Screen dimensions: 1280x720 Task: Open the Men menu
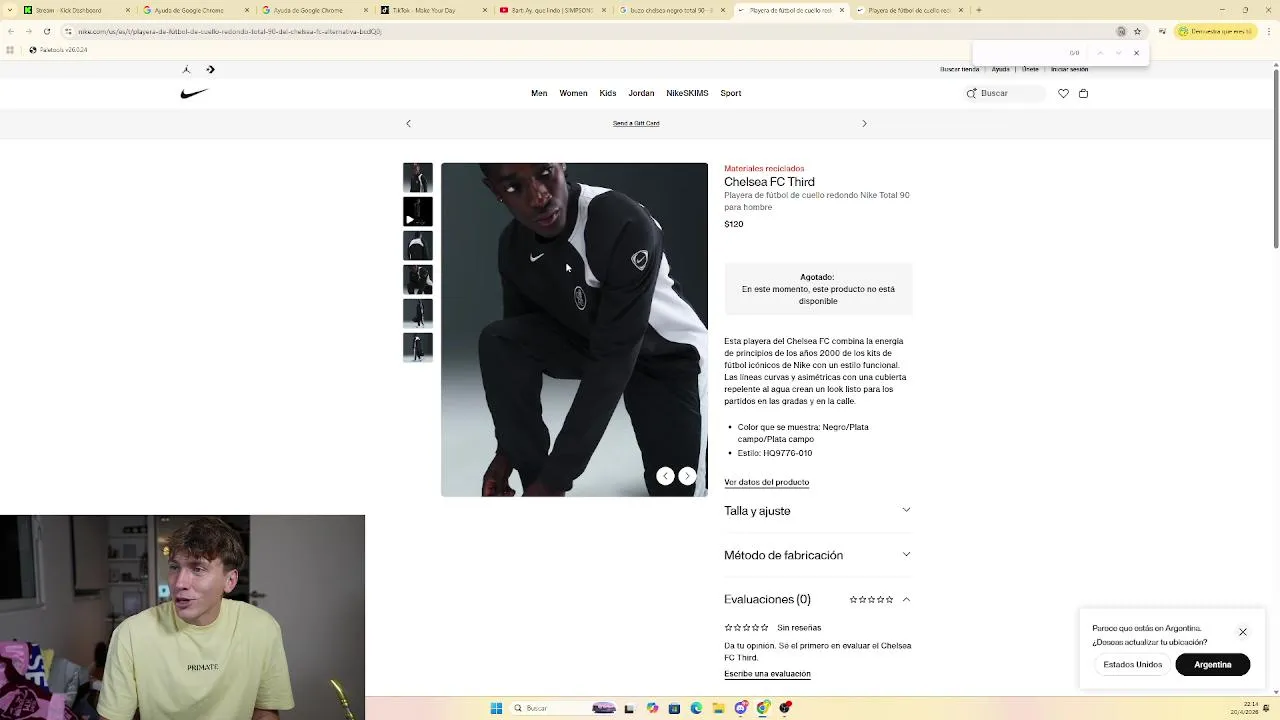[x=539, y=93]
